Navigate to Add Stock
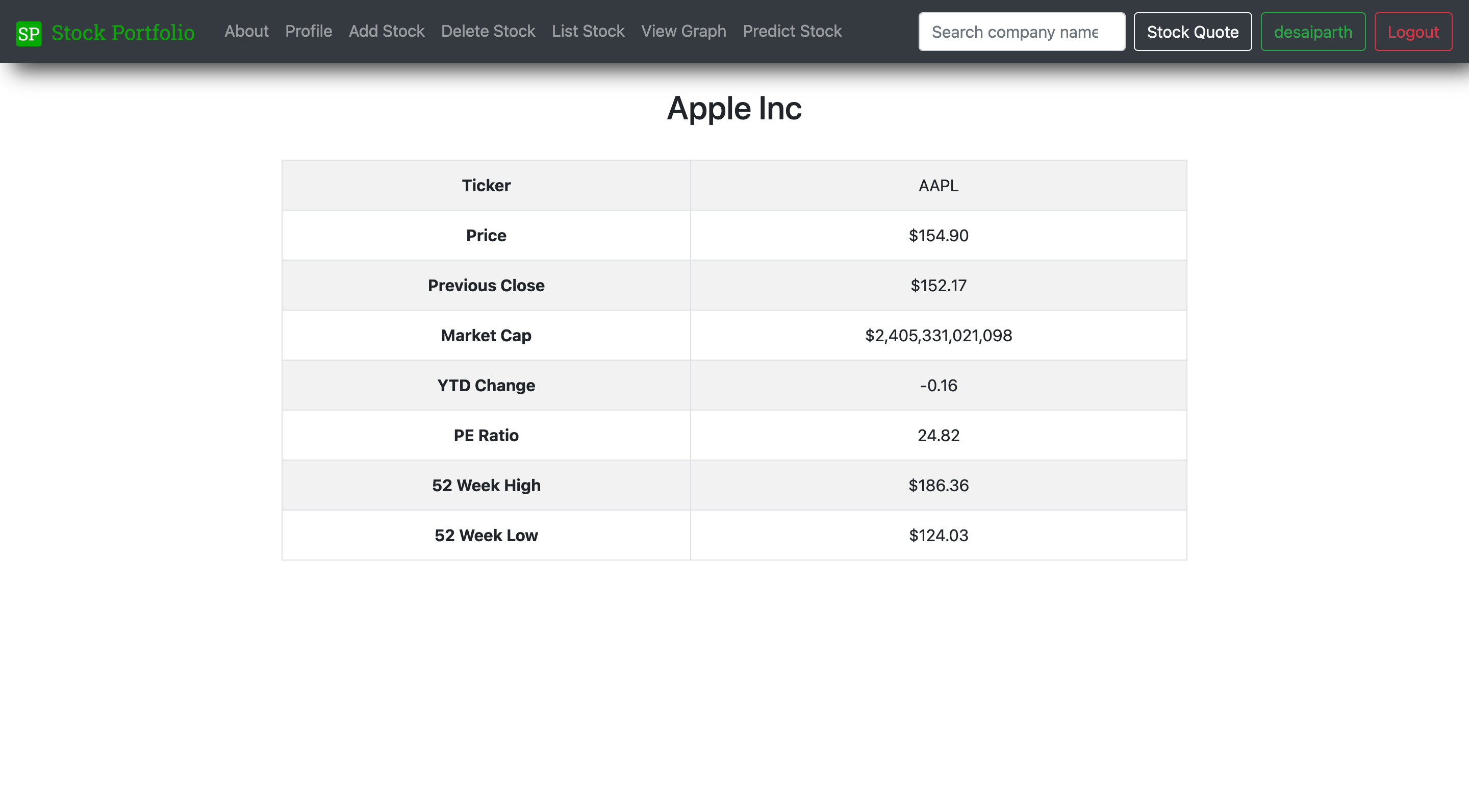Screen dimensions: 1469x812 click(x=387, y=31)
